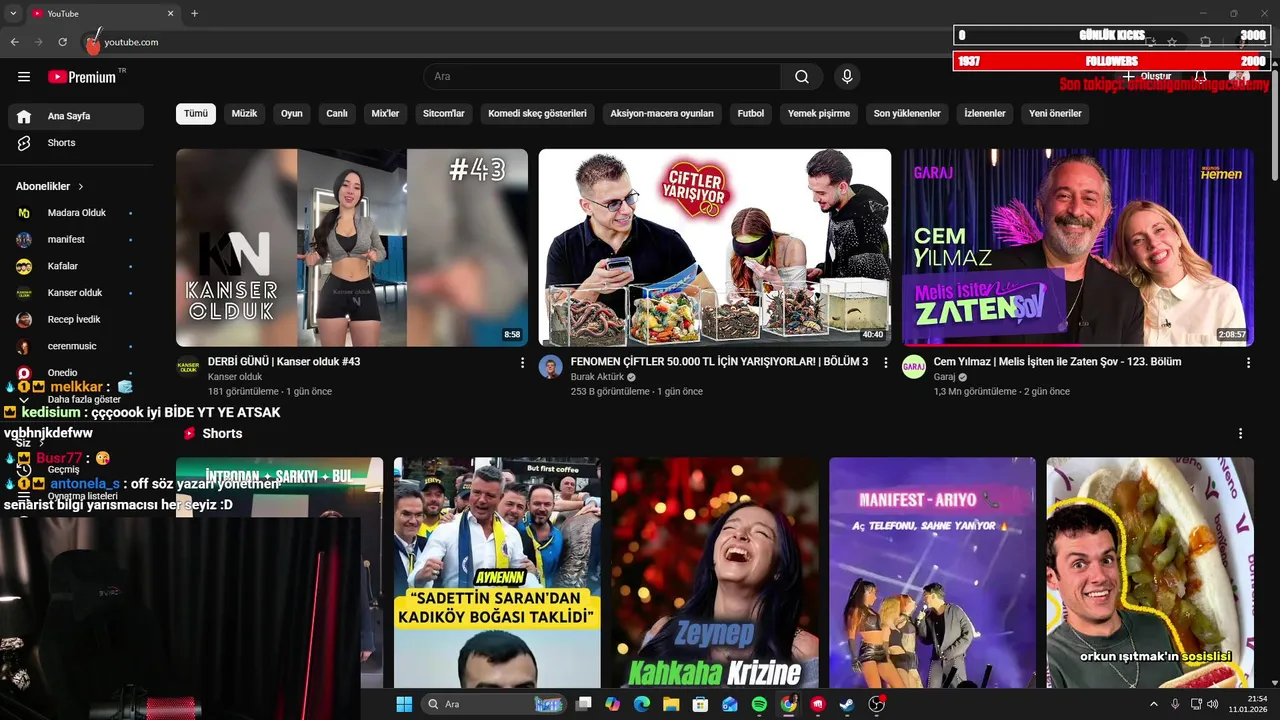
Task: Open OBS Studio from the taskbar
Action: coord(877,704)
